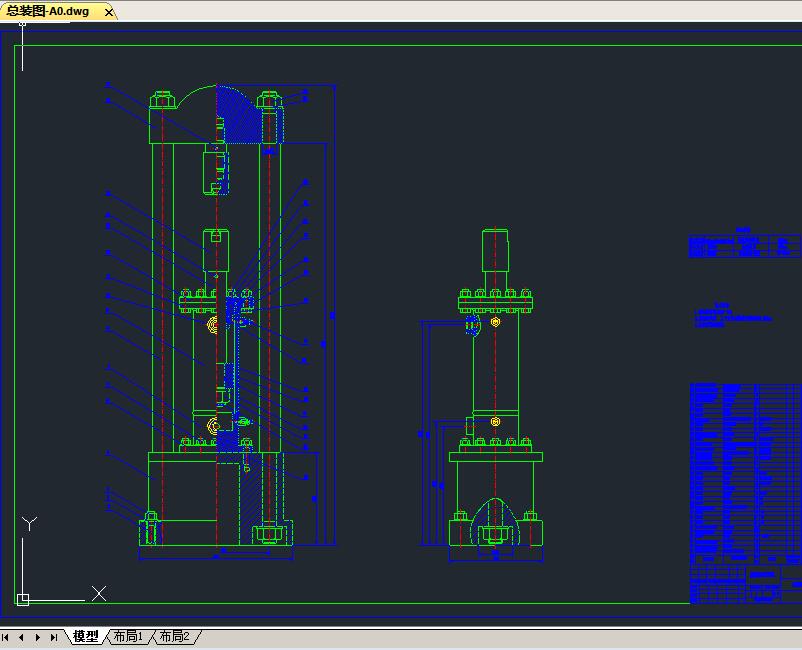
Task: Select the title block in corner
Action: tap(746, 584)
